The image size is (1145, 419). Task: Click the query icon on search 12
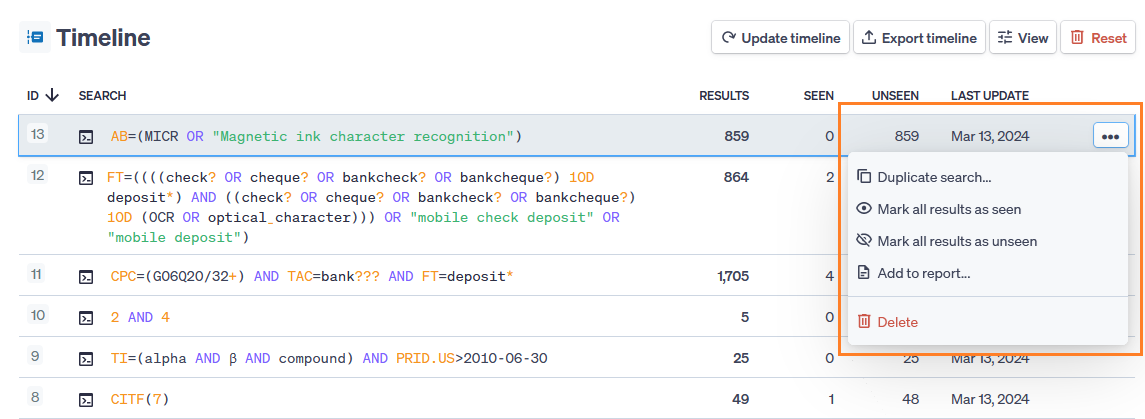86,178
